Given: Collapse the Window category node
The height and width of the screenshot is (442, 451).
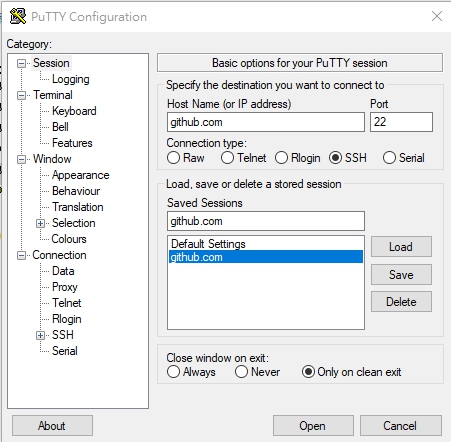Looking at the screenshot, I should [x=21, y=159].
